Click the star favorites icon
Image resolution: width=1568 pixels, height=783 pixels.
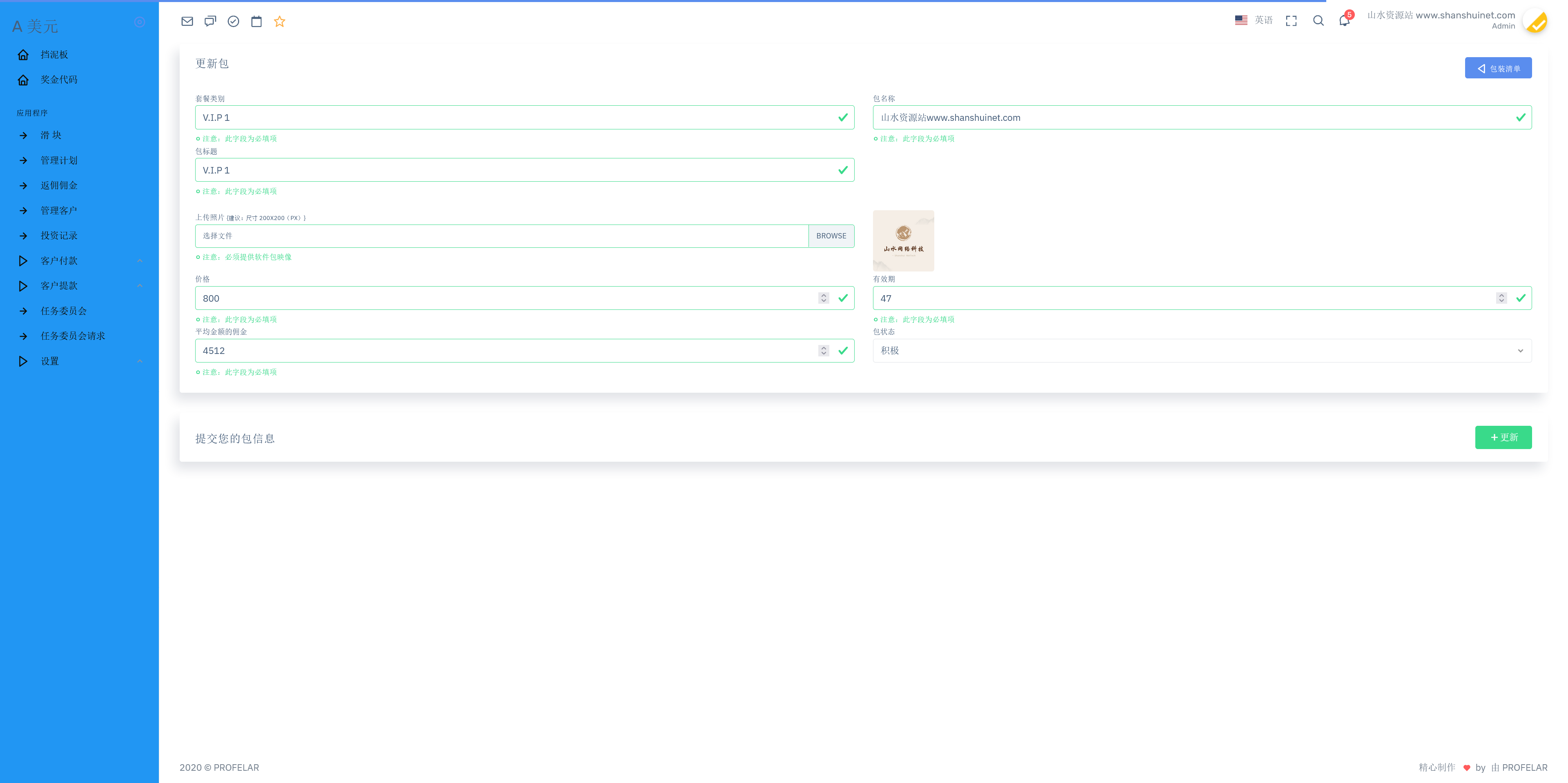coord(279,21)
